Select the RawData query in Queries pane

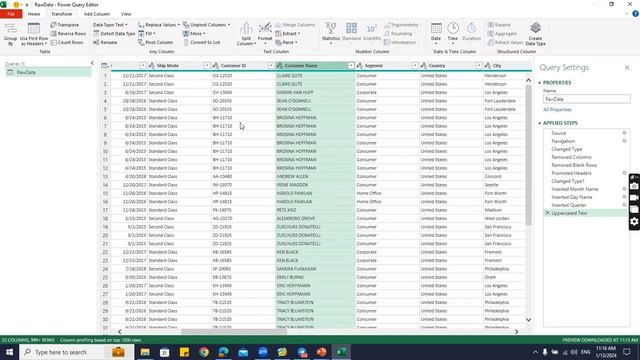pos(48,72)
